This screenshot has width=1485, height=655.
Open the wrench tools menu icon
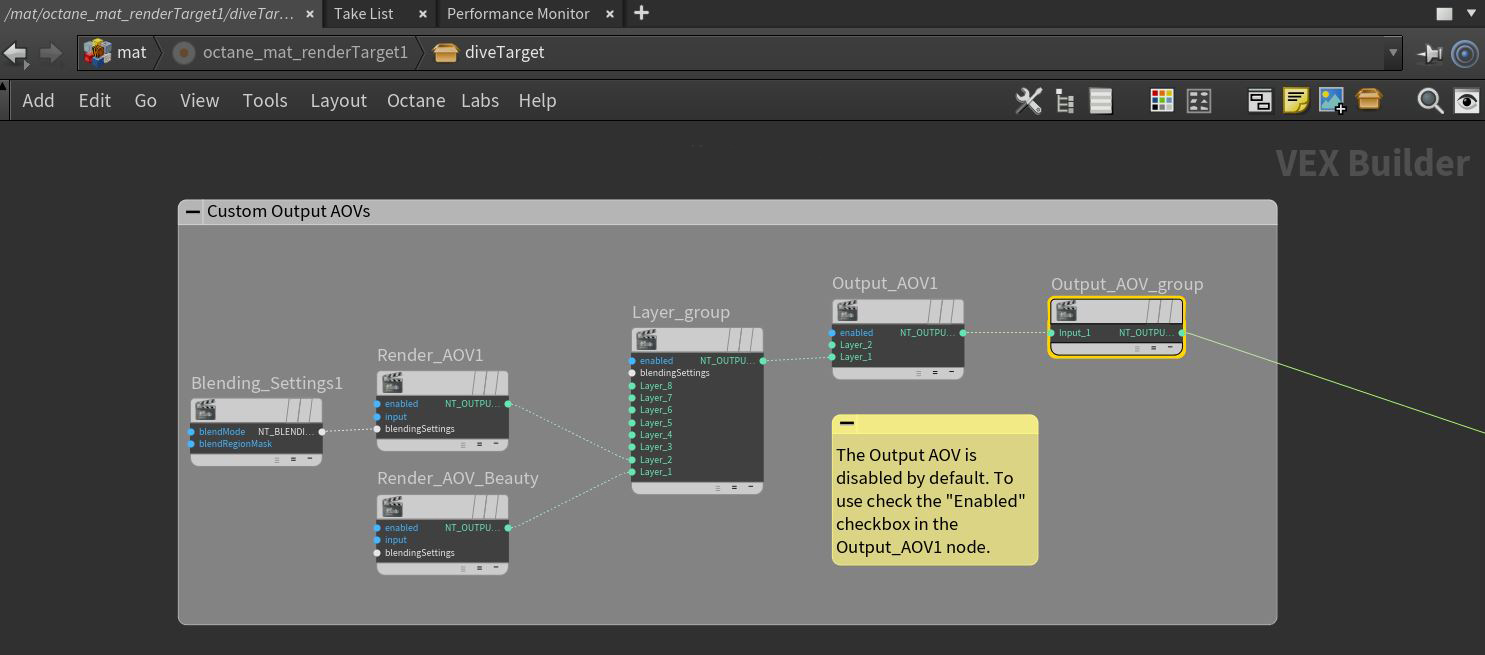1028,101
